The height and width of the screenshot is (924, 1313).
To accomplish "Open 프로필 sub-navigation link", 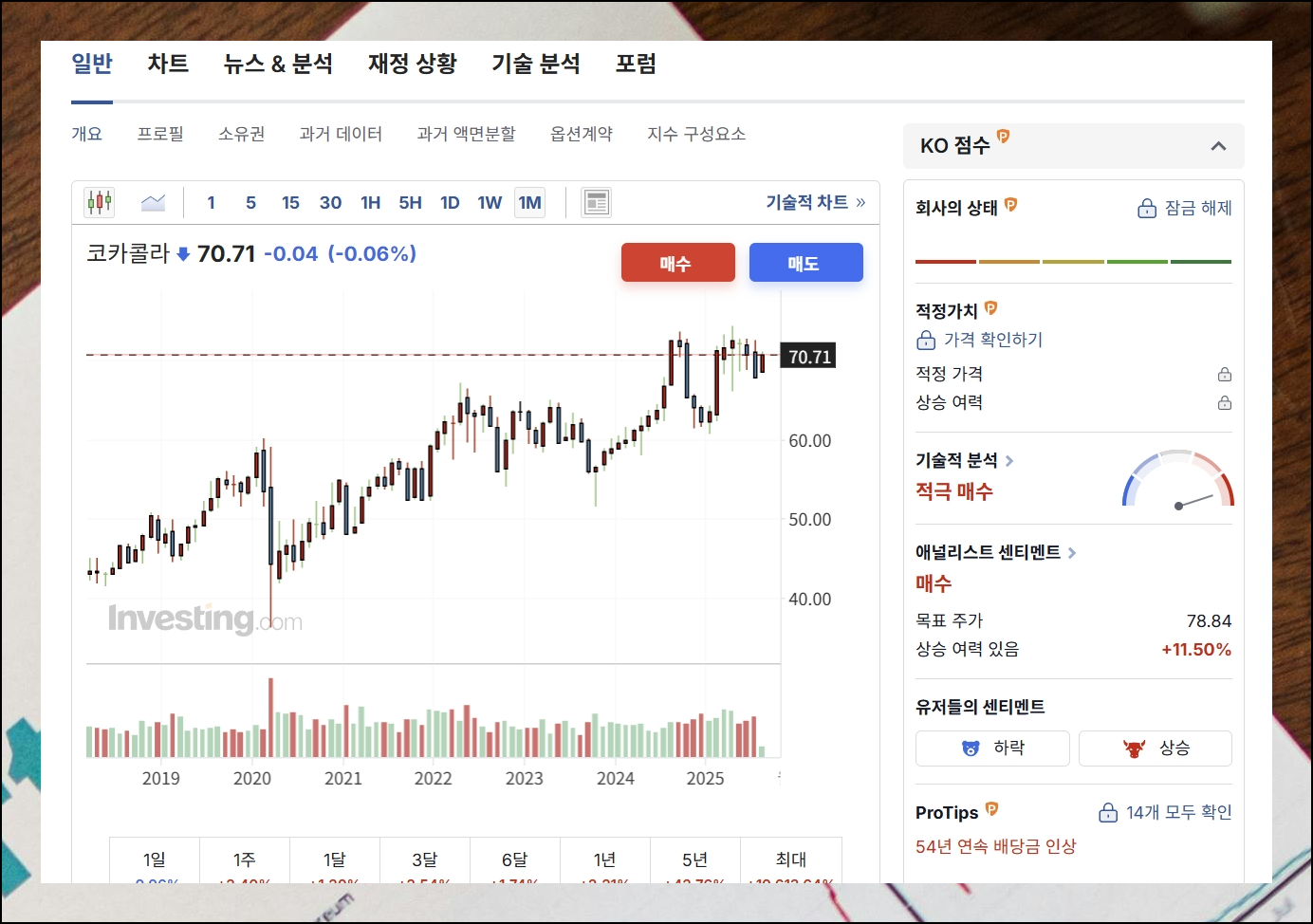I will click(x=160, y=134).
